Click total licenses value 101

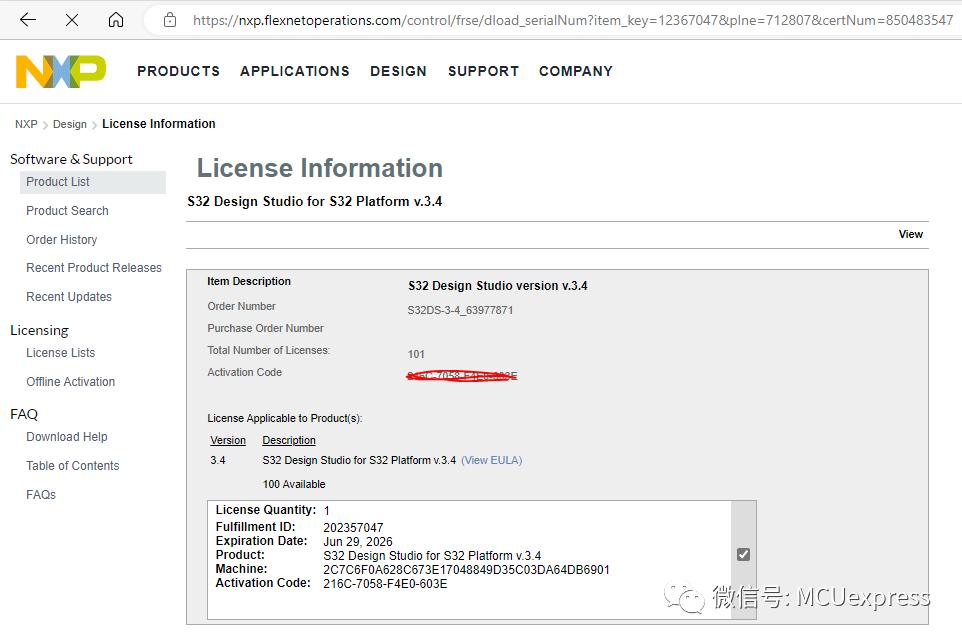pos(416,354)
